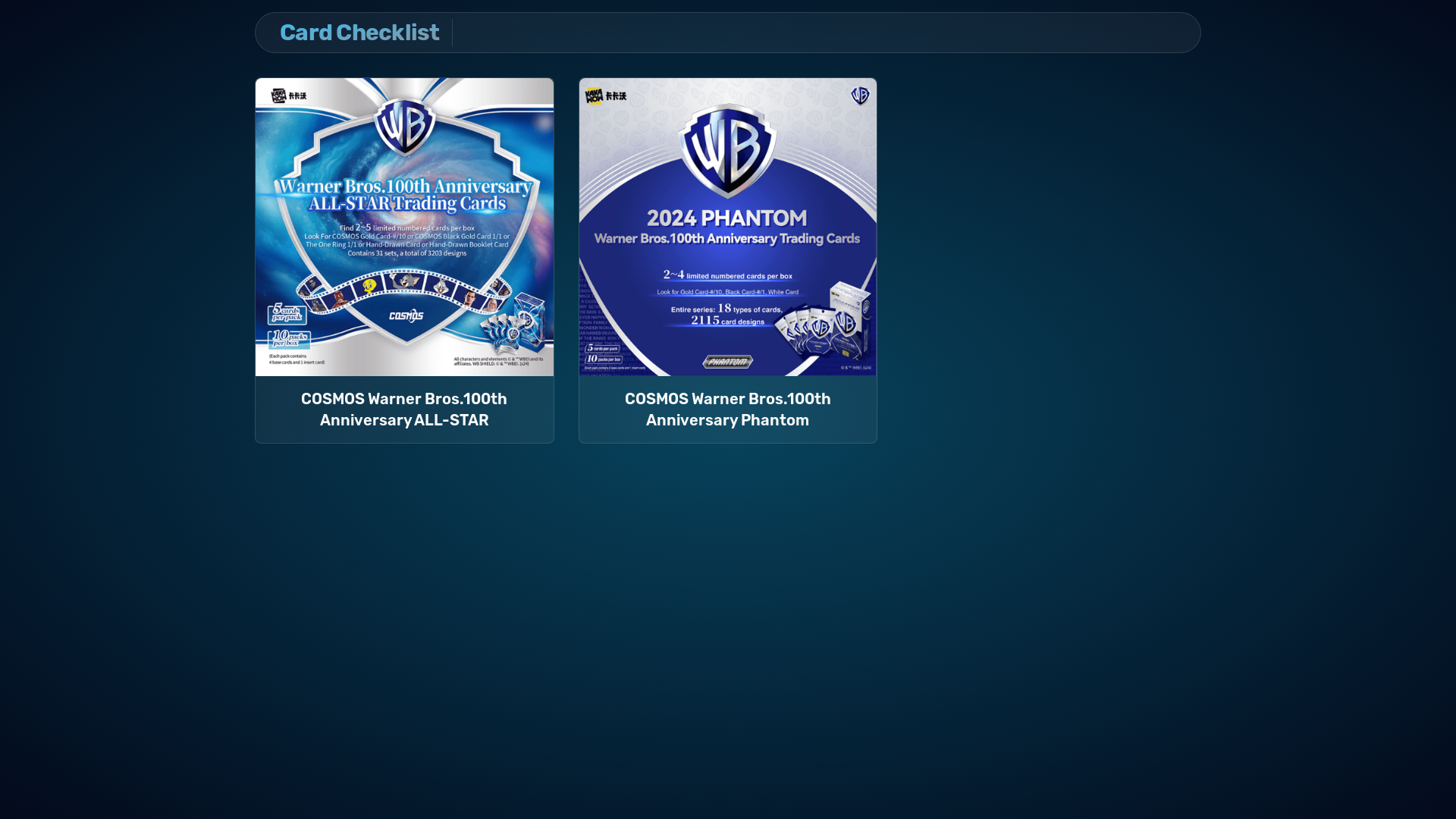
Task: Click the PHANTOM logo badge on the cover
Action: click(x=727, y=362)
